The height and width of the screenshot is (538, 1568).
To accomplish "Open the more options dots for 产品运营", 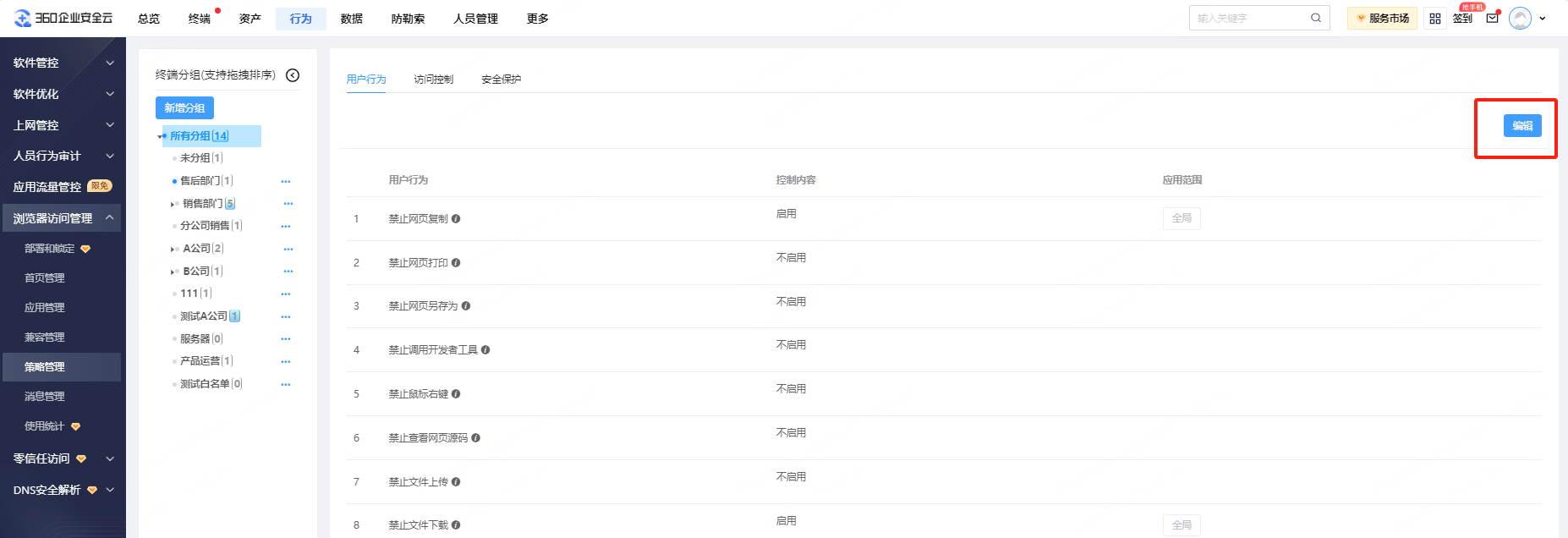I will point(286,362).
